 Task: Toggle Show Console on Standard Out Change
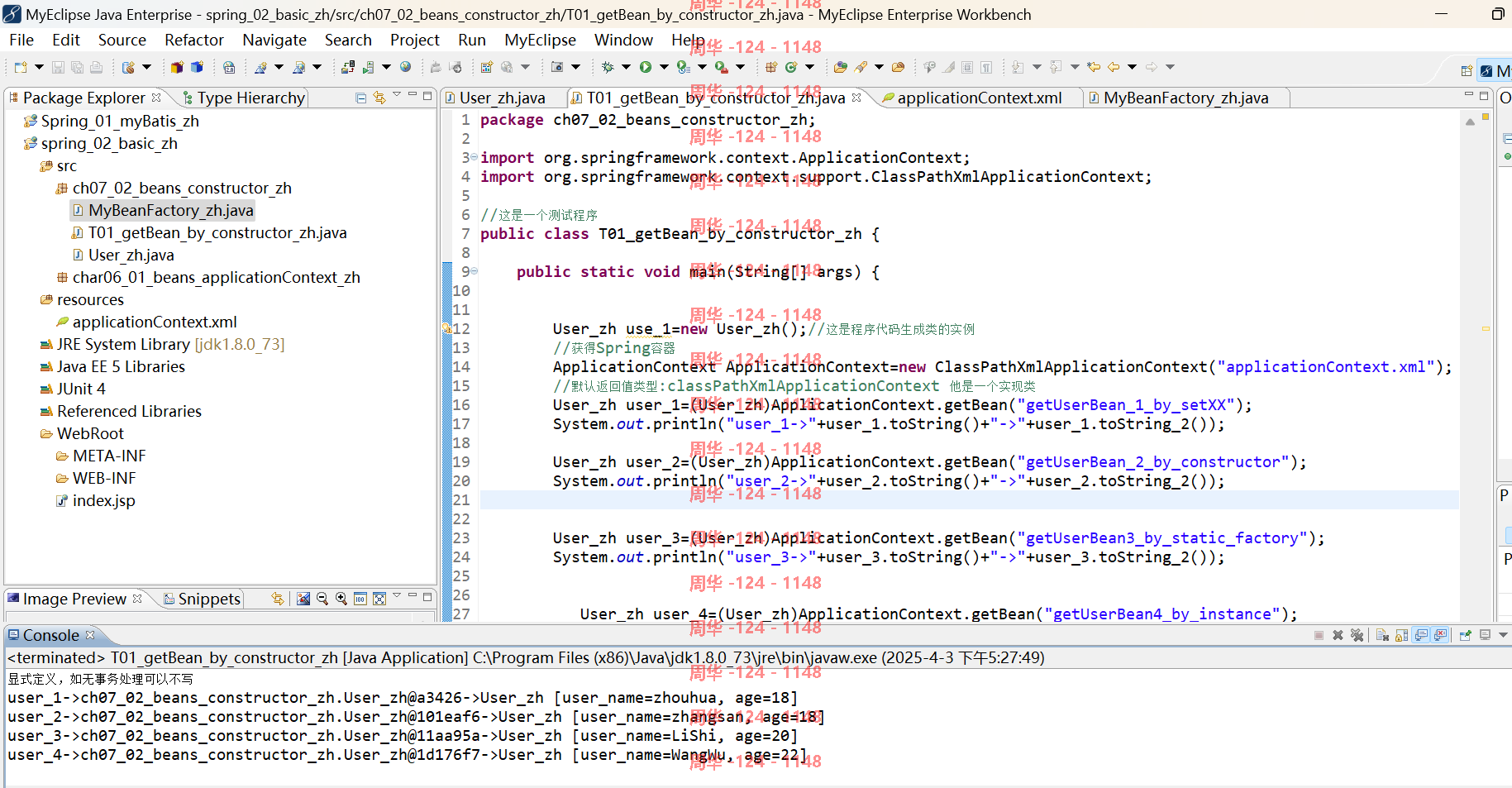click(1421, 635)
